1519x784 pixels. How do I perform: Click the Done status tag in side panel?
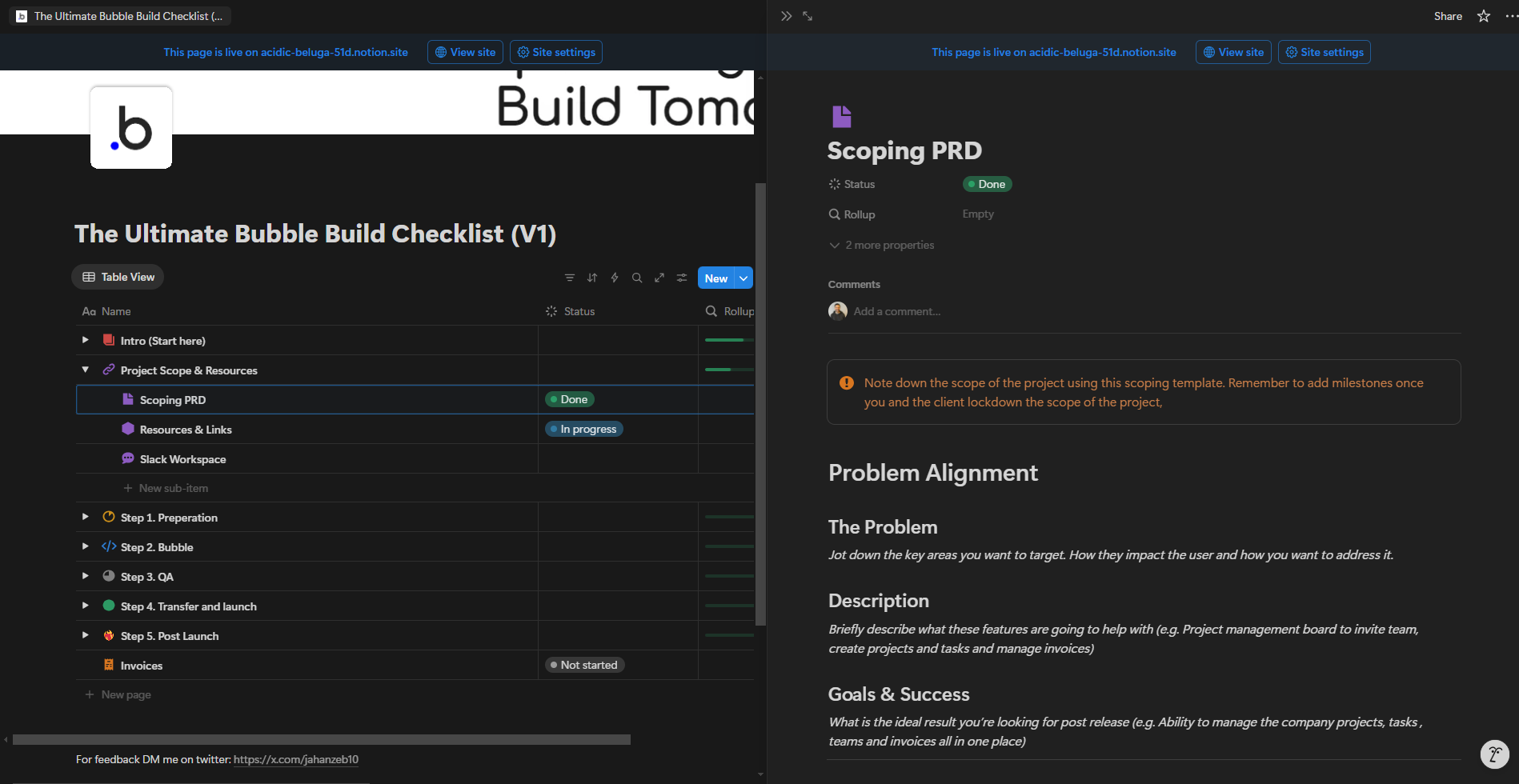coord(988,184)
